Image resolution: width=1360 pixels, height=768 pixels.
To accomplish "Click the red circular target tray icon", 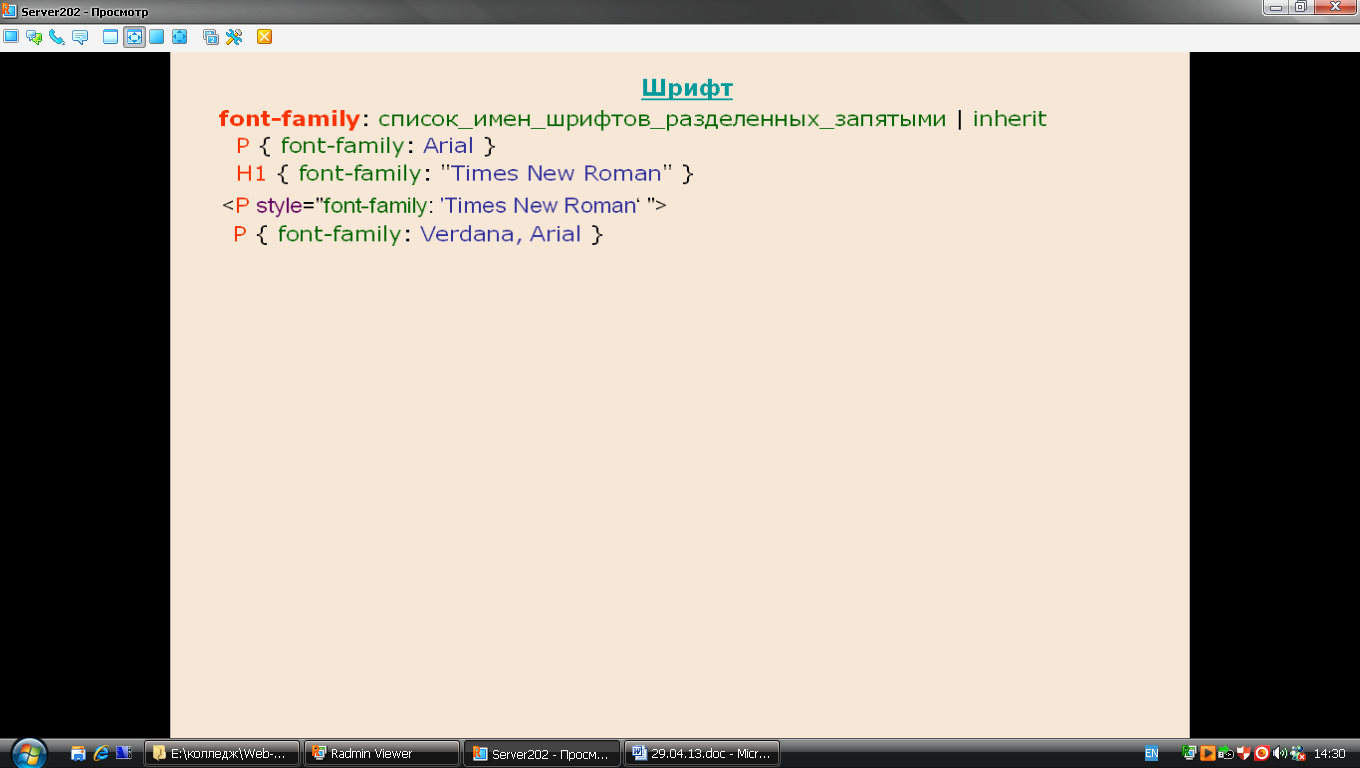I will pos(1262,754).
